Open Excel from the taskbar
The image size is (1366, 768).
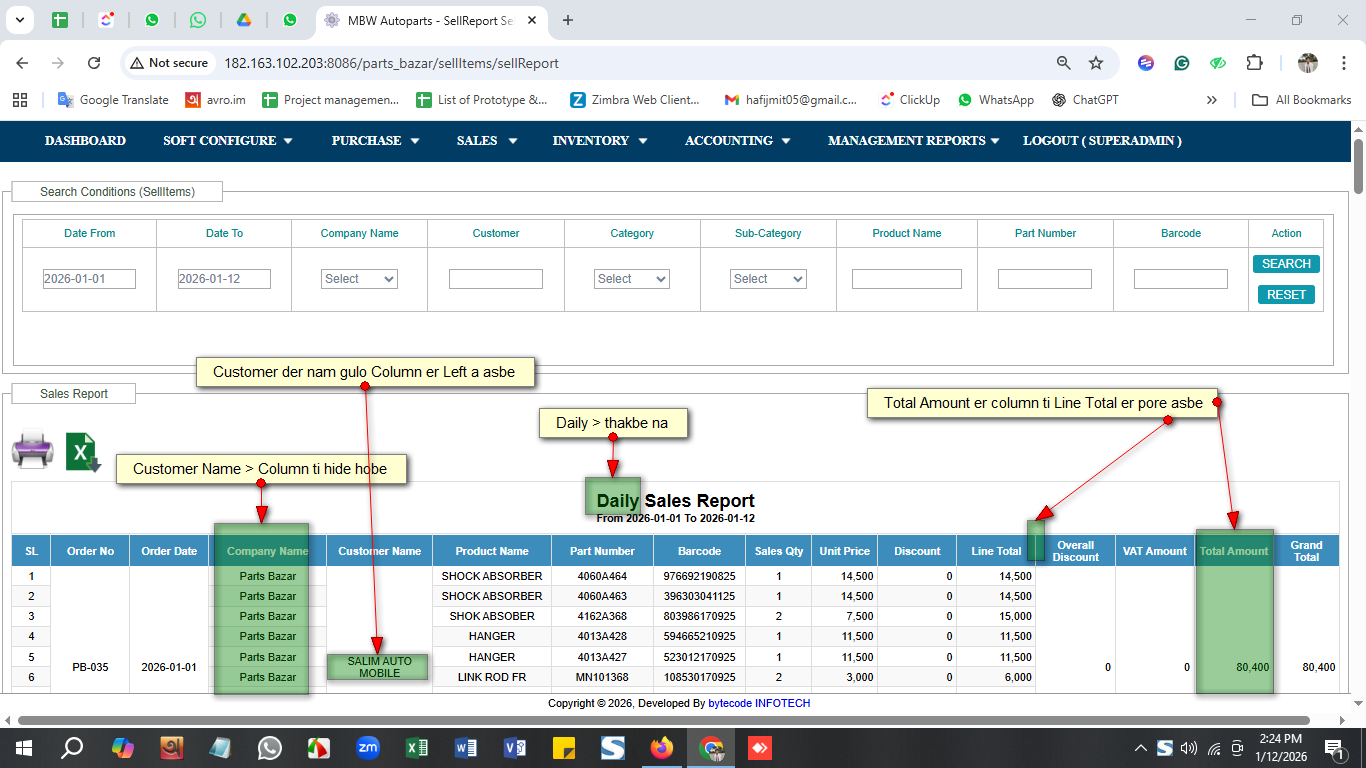tap(416, 748)
